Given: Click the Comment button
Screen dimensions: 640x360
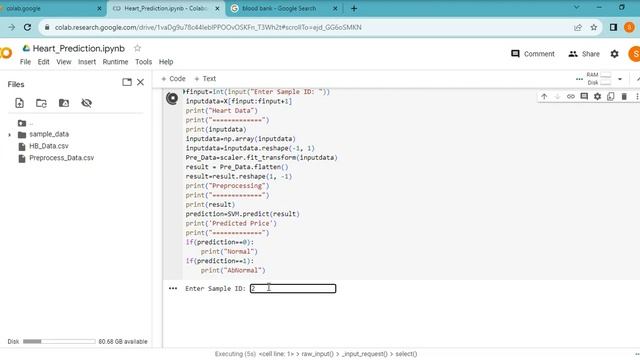Looking at the screenshot, I should [x=533, y=54].
